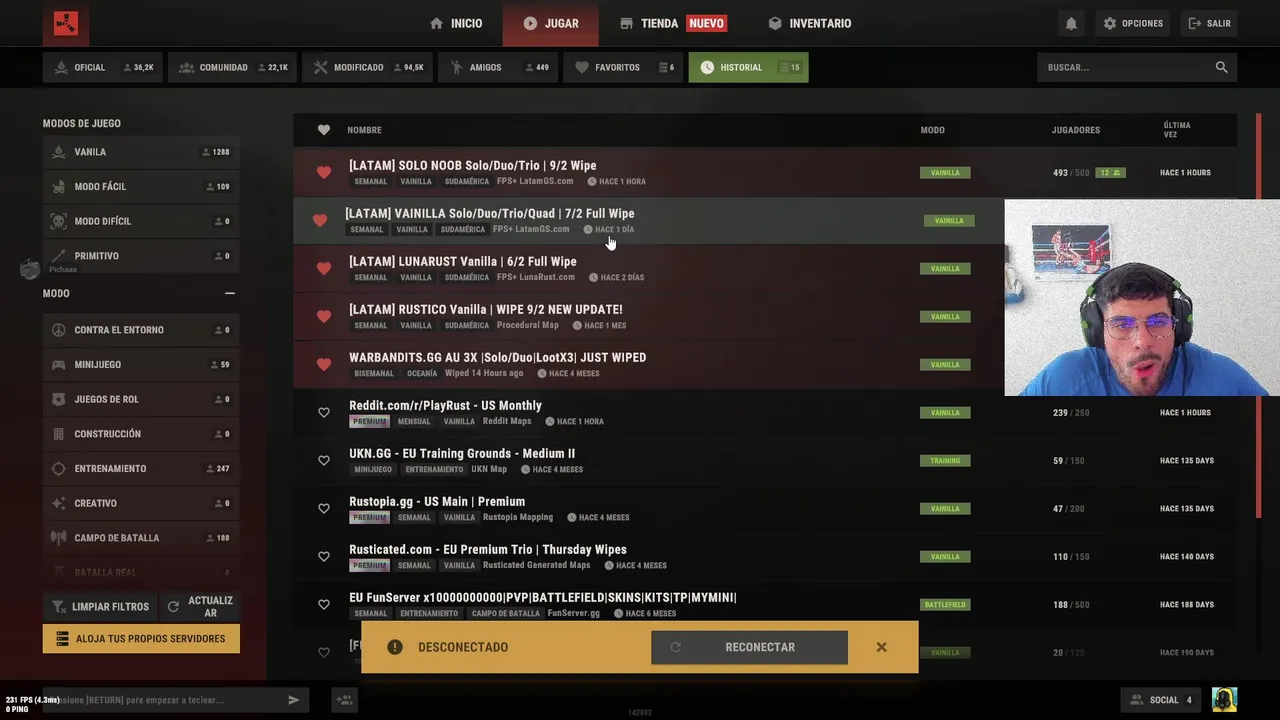Screen dimensions: 1280x720
Task: Show FAVORITOS server list
Action: tap(623, 67)
